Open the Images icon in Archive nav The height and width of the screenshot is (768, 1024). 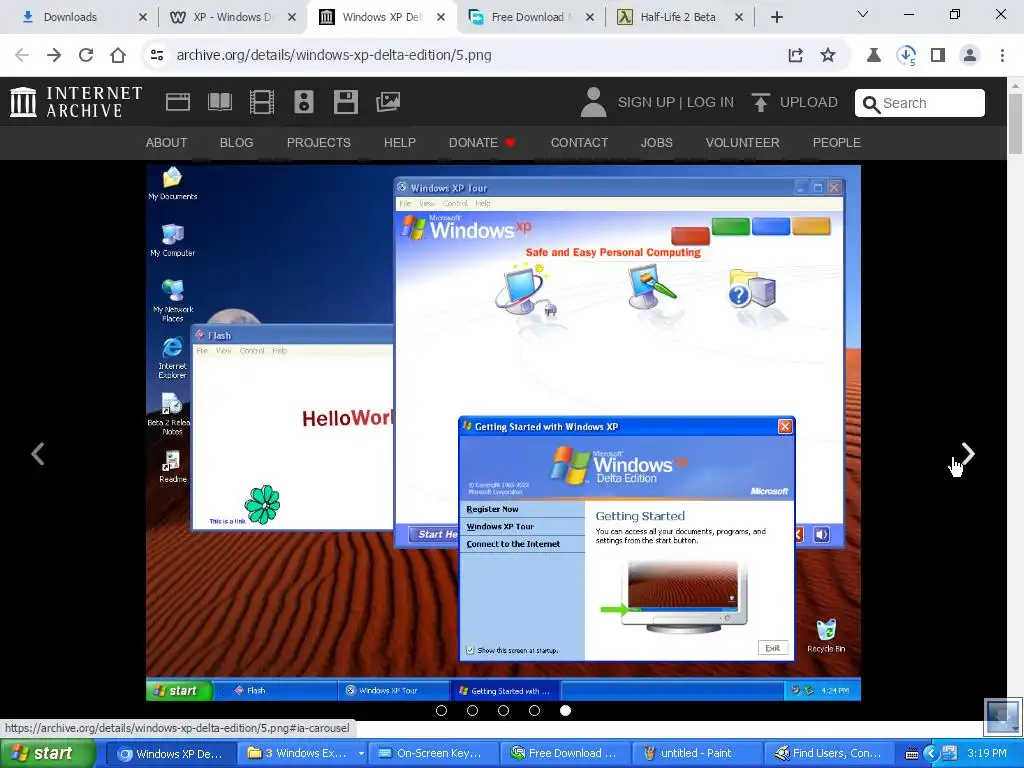click(x=387, y=102)
